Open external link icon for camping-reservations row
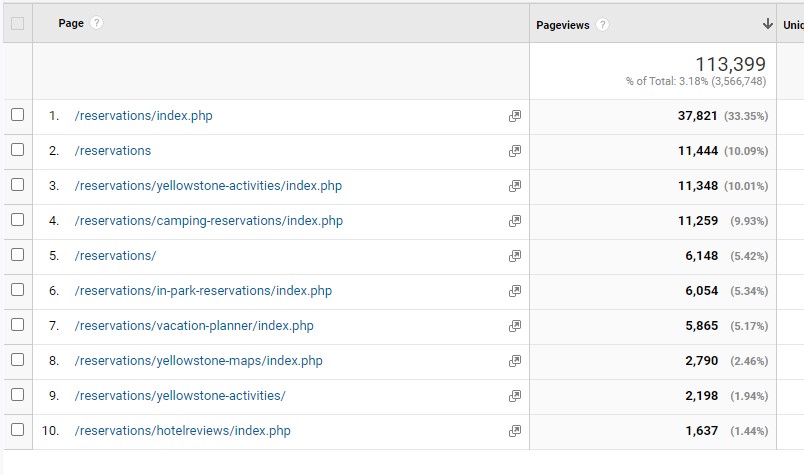804x475 pixels. point(515,221)
